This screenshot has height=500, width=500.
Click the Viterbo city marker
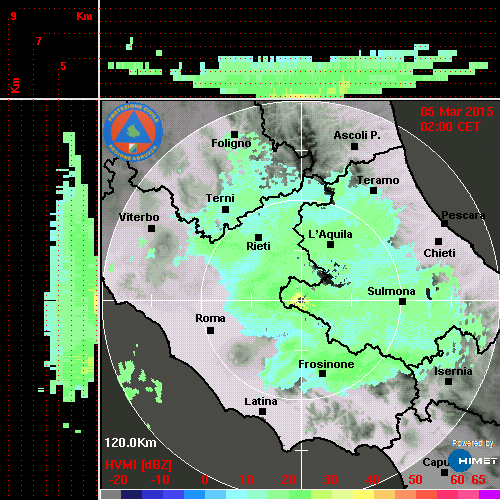click(151, 229)
